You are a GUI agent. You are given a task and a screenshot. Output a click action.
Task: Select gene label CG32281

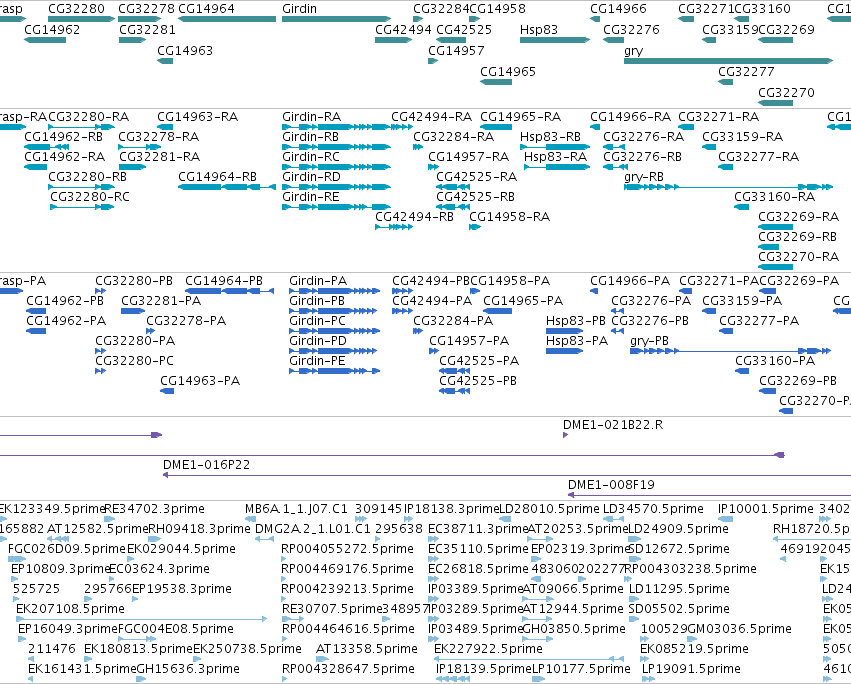click(x=147, y=30)
